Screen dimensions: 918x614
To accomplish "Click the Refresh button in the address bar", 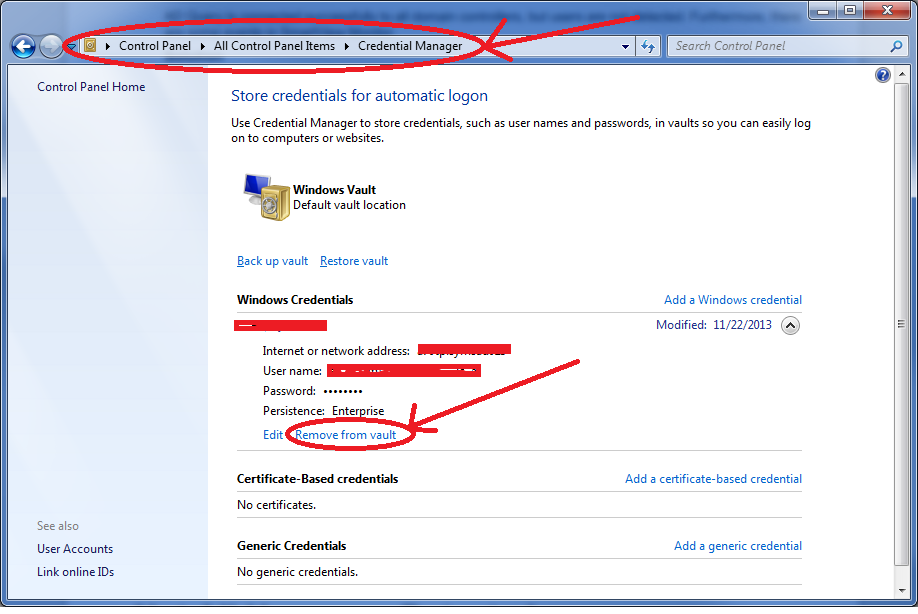I will pos(648,46).
